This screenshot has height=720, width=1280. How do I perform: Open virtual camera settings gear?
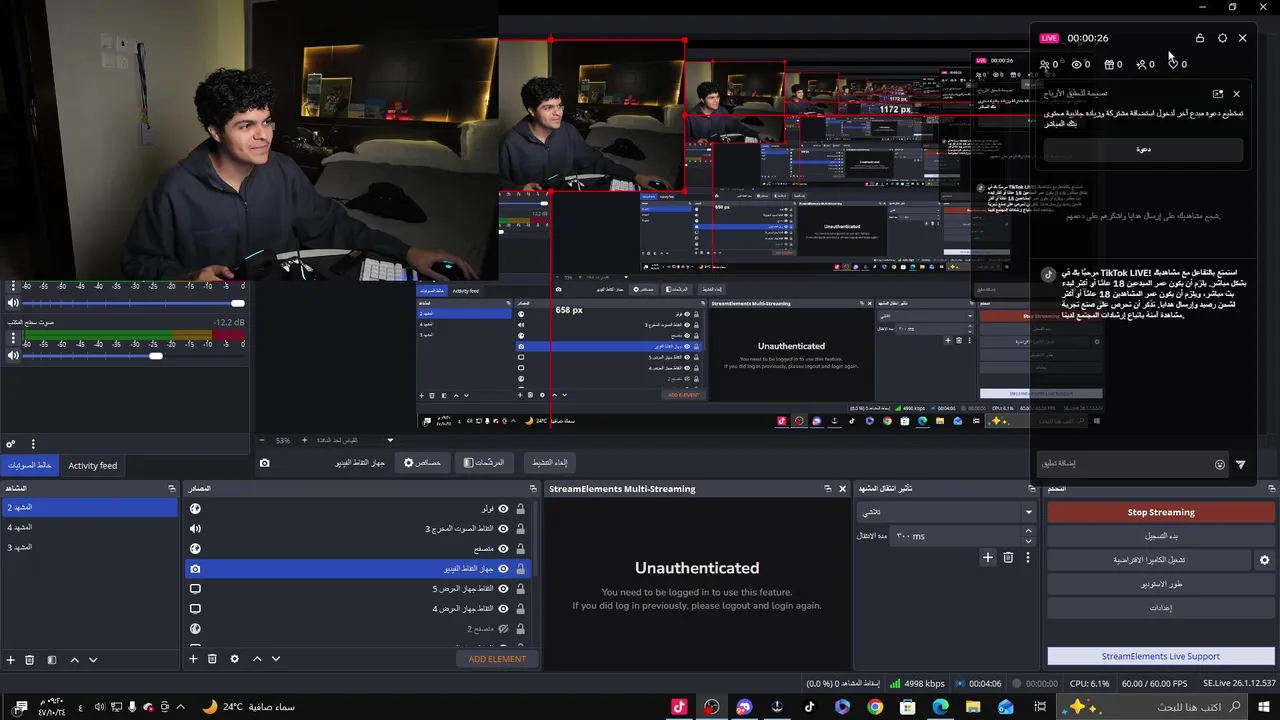pyautogui.click(x=1264, y=560)
